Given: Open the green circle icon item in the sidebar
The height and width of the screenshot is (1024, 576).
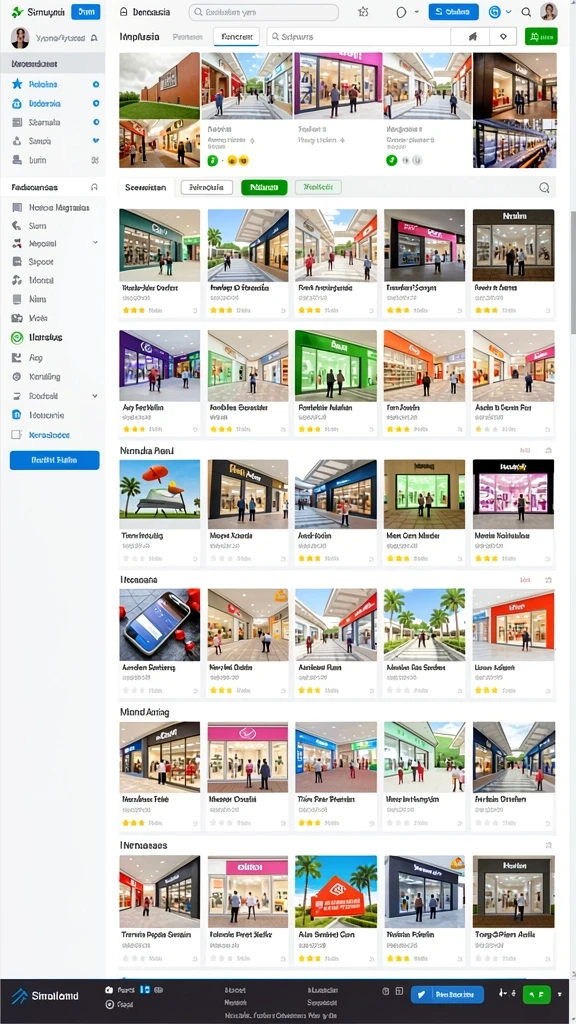Looking at the screenshot, I should tap(37, 338).
